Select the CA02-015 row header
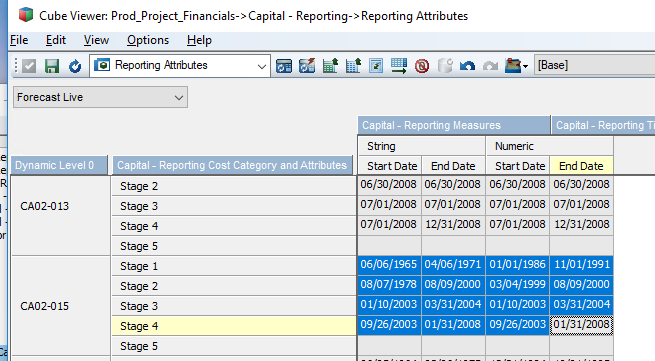The height and width of the screenshot is (361, 655). (61, 306)
